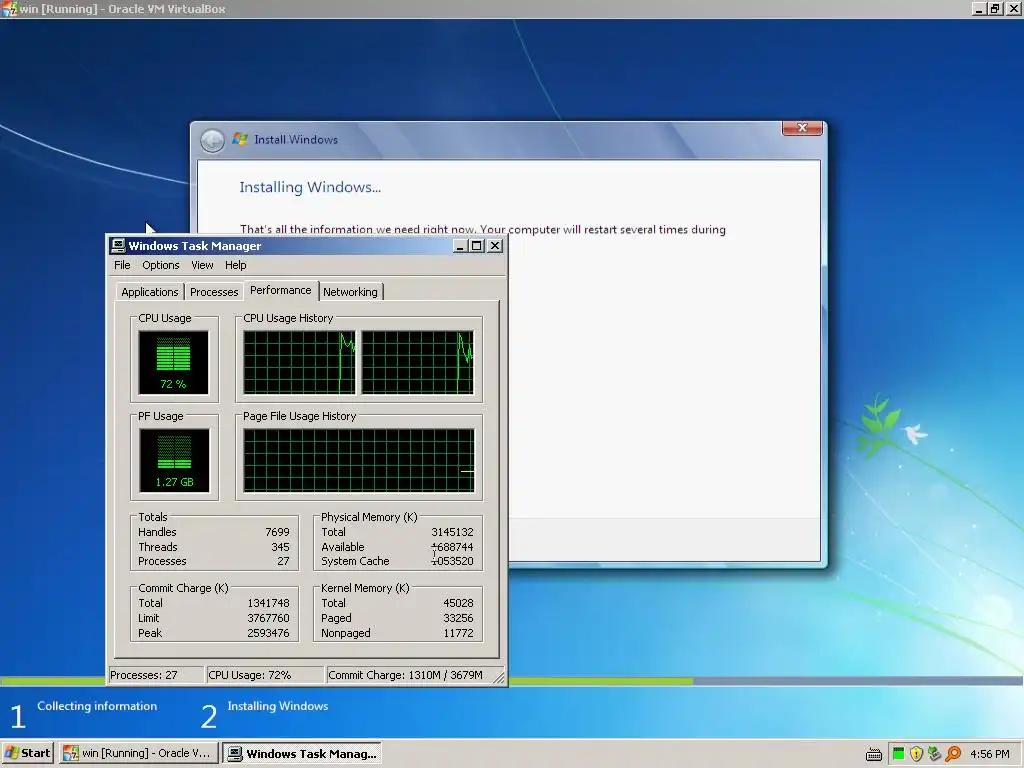Open the Options menu in Task Manager
Screen dimensions: 1024x768
point(161,265)
